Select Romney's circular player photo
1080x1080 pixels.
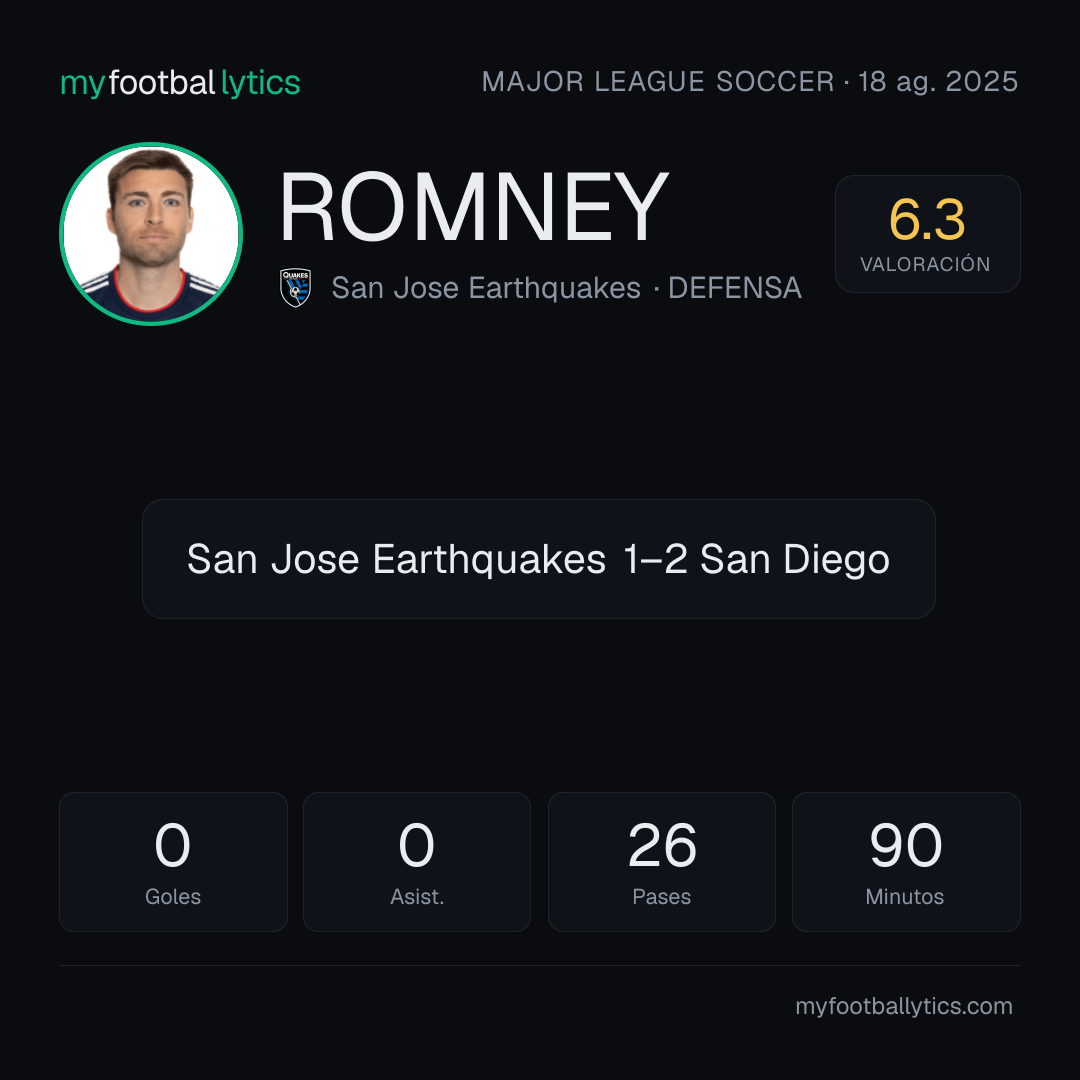151,233
